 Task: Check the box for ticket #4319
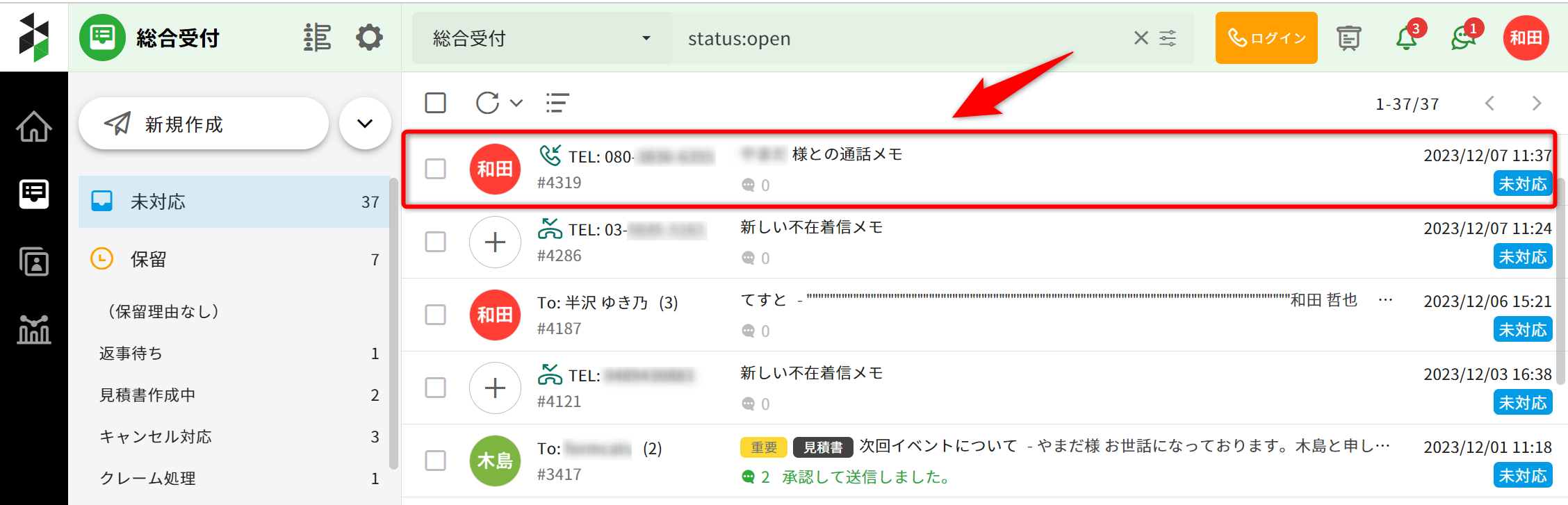(435, 169)
